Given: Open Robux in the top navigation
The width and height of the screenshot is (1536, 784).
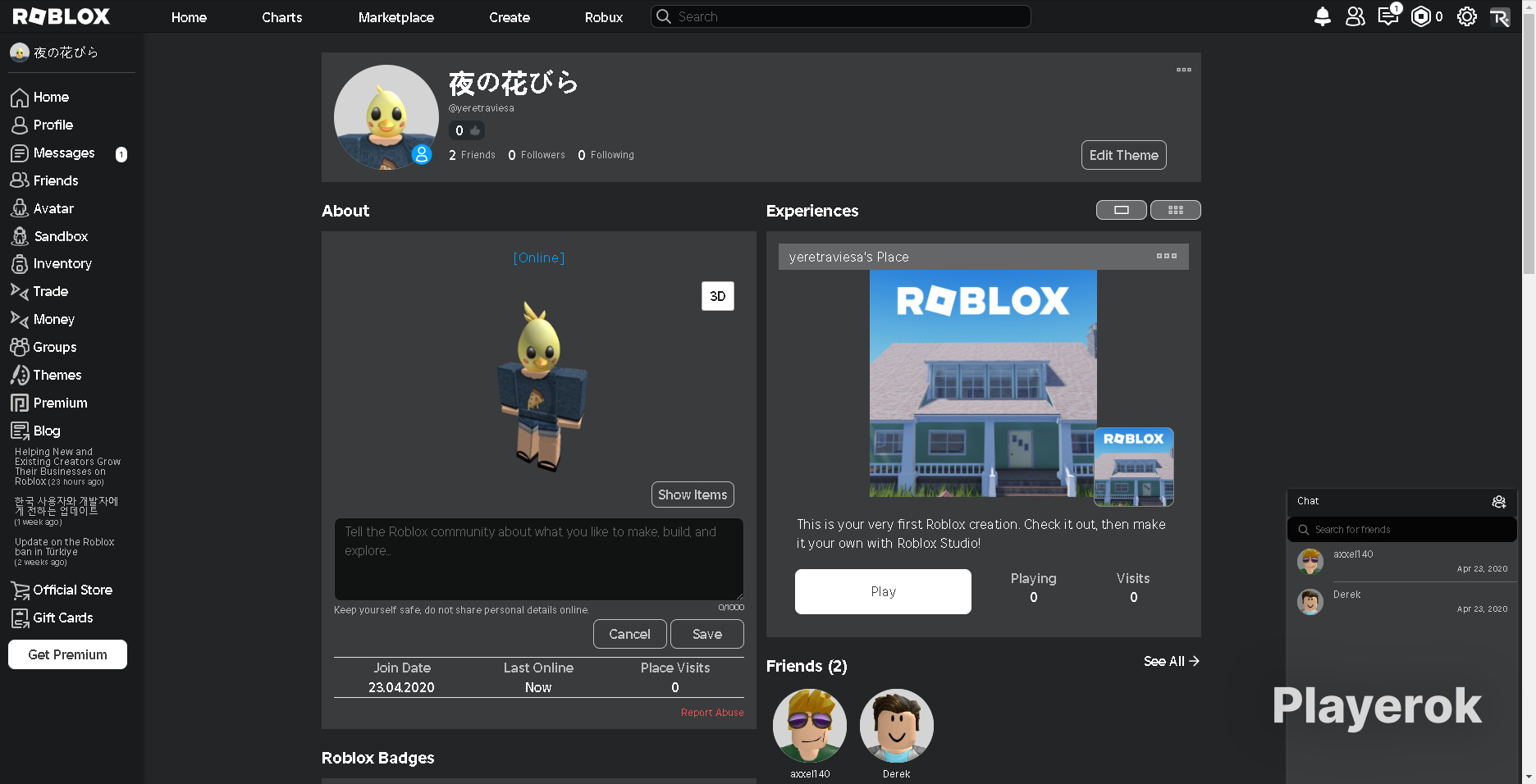Looking at the screenshot, I should point(604,17).
